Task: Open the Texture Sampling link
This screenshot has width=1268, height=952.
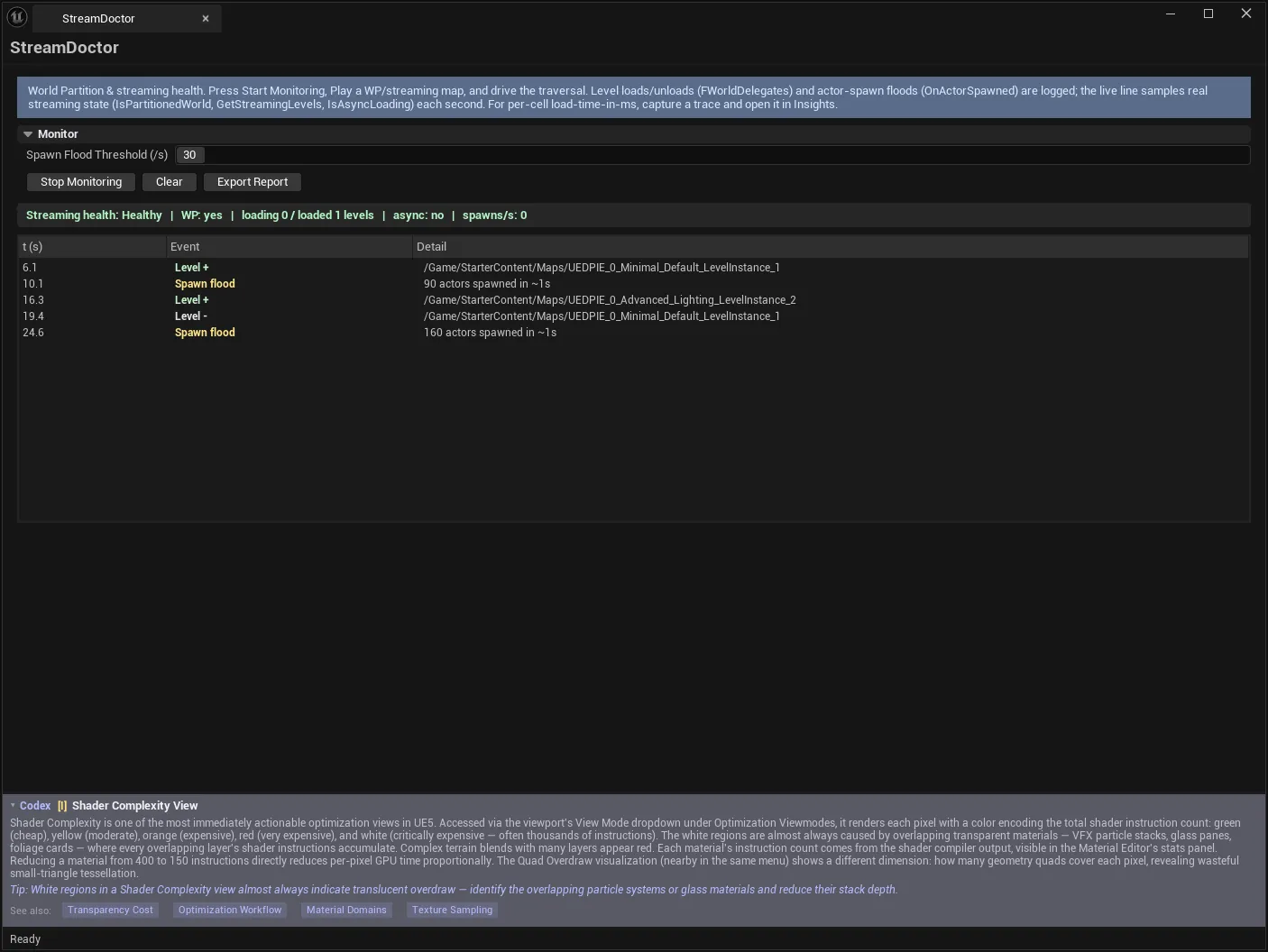Action: pyautogui.click(x=452, y=911)
